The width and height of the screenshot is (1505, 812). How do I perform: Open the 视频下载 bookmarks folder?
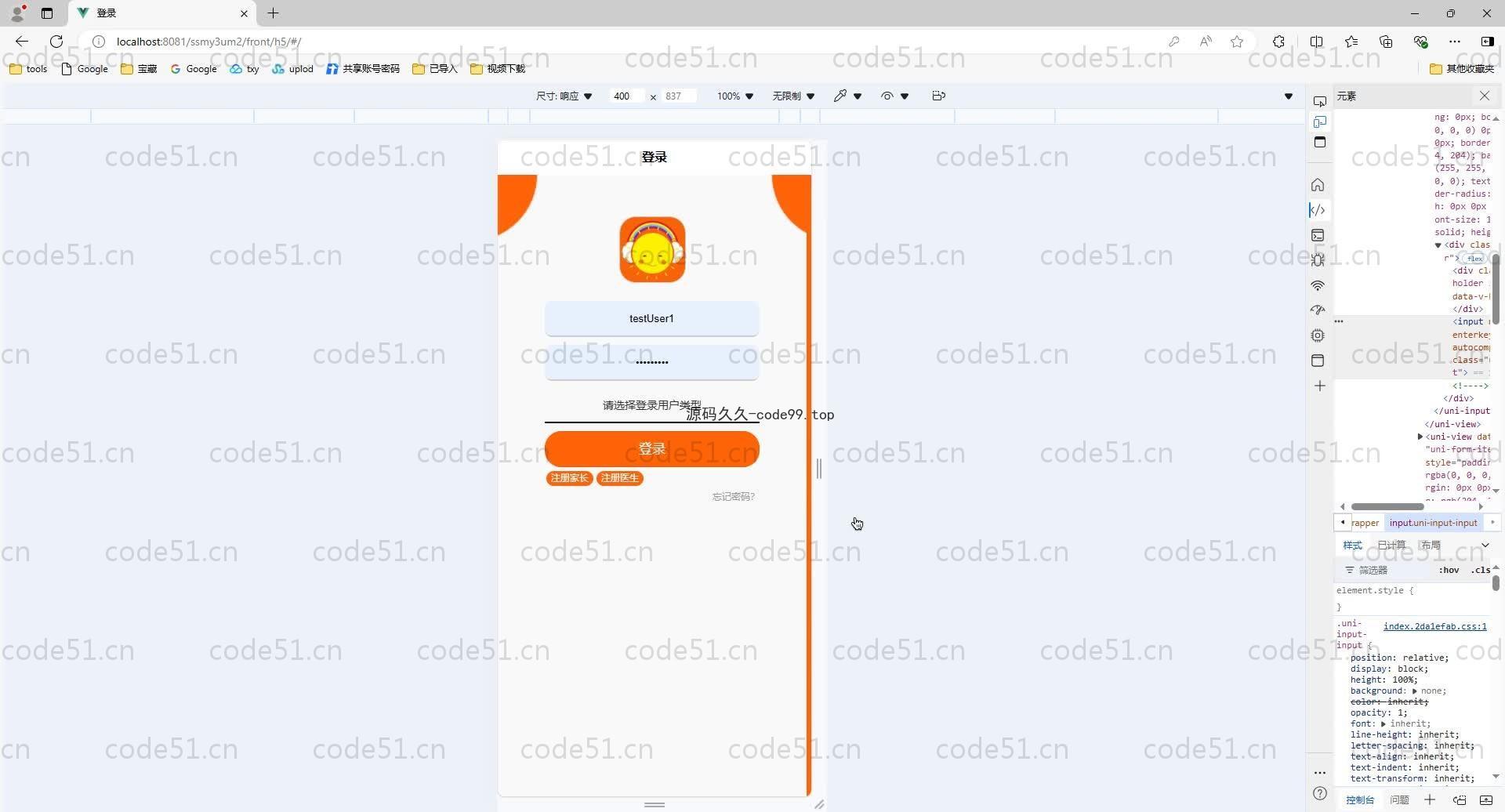pyautogui.click(x=498, y=69)
